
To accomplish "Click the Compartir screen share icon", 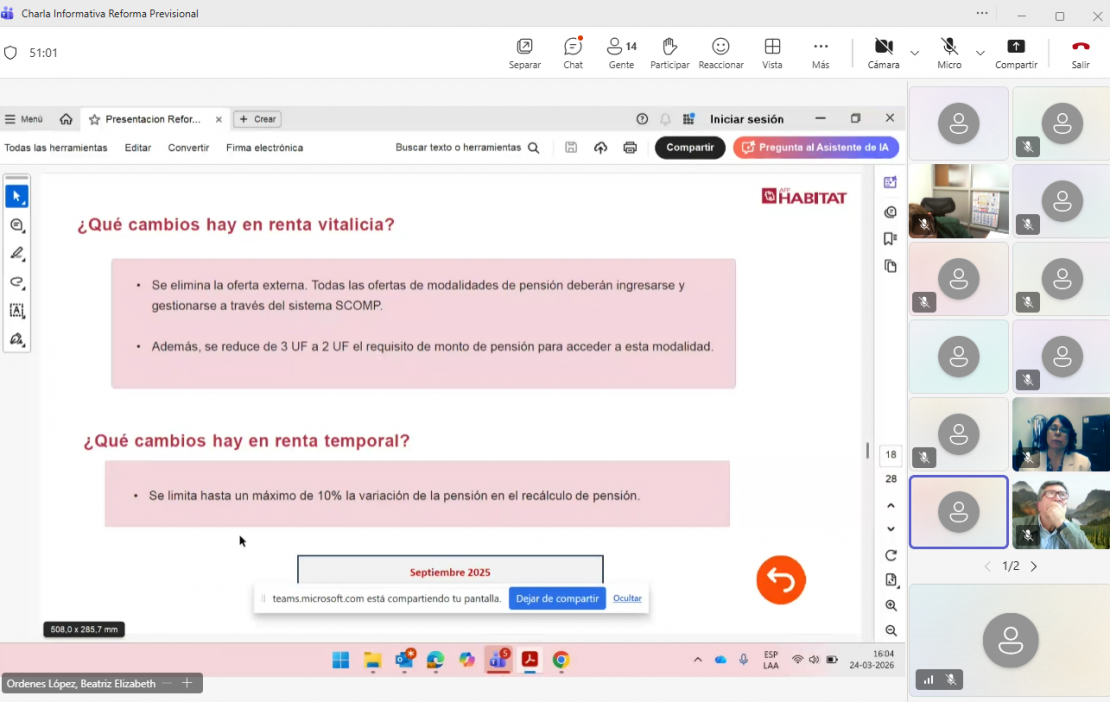I will coord(1016,52).
